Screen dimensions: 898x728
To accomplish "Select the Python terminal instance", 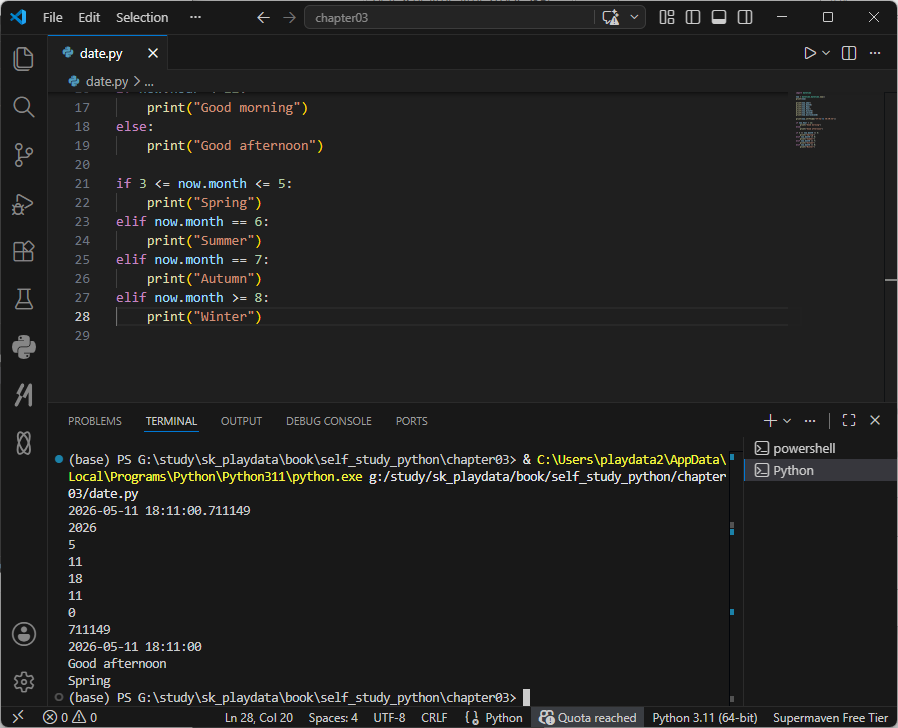I will [820, 470].
